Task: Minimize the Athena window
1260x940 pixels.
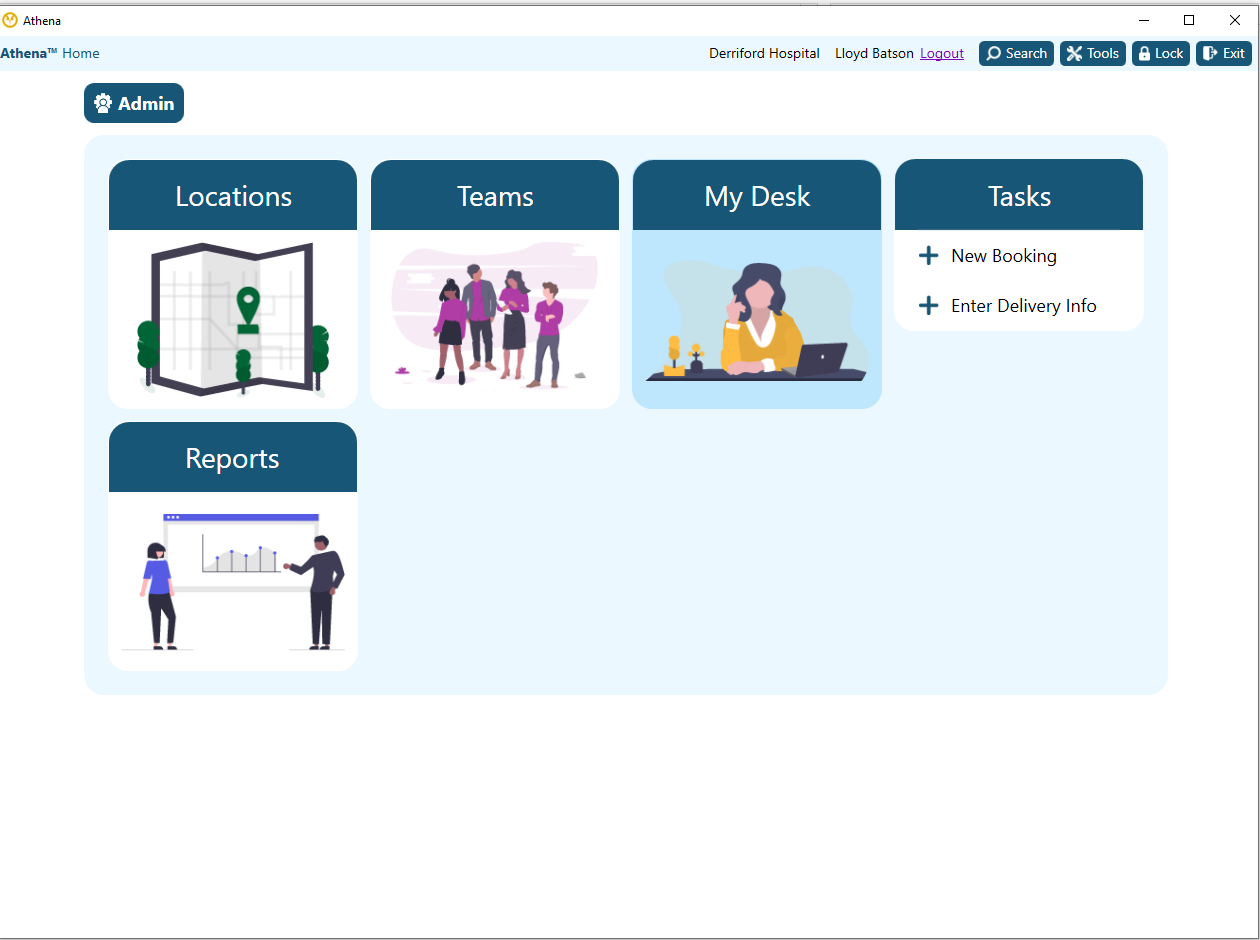Action: [x=1143, y=20]
